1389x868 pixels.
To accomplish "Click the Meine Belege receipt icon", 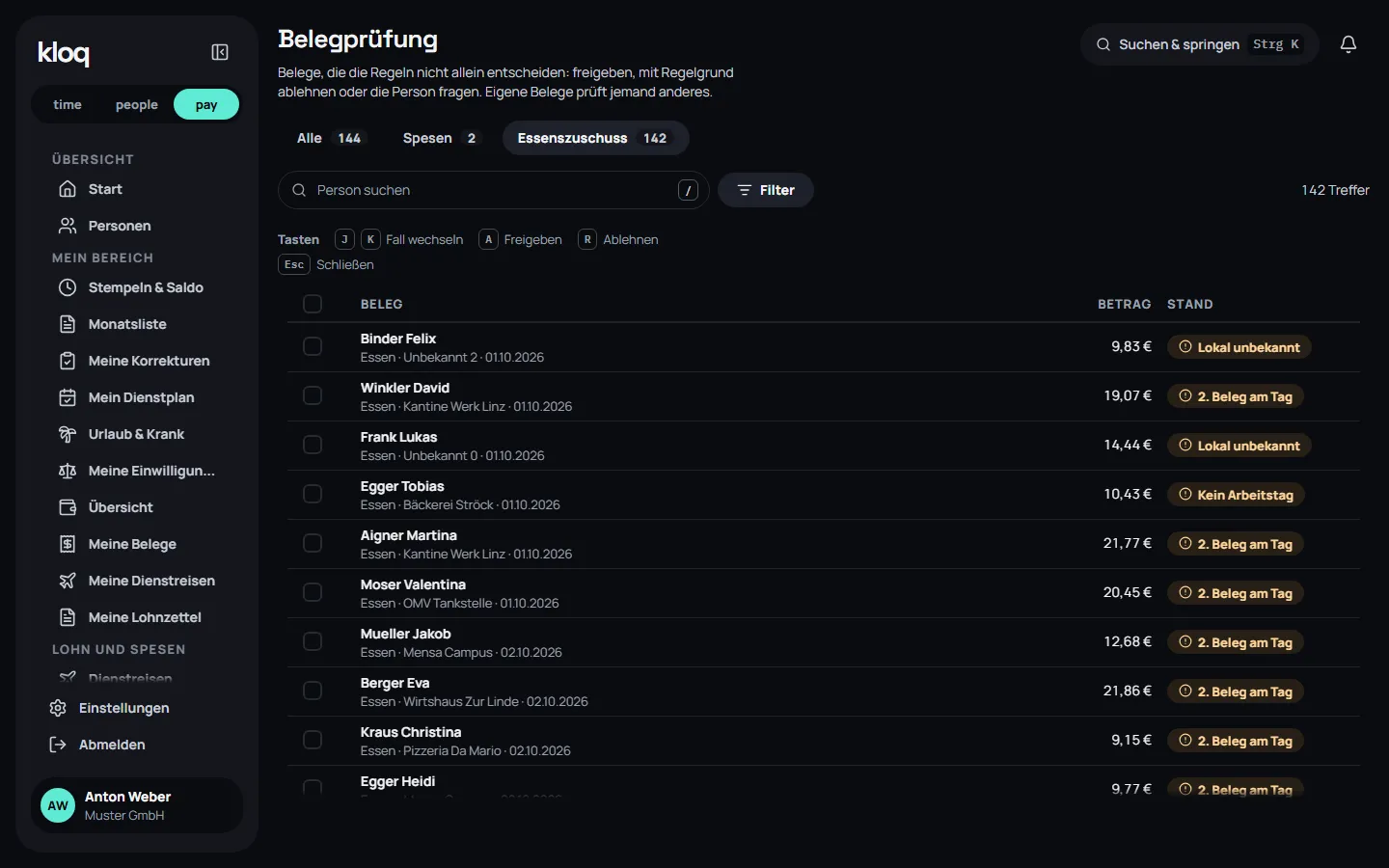I will (x=68, y=544).
